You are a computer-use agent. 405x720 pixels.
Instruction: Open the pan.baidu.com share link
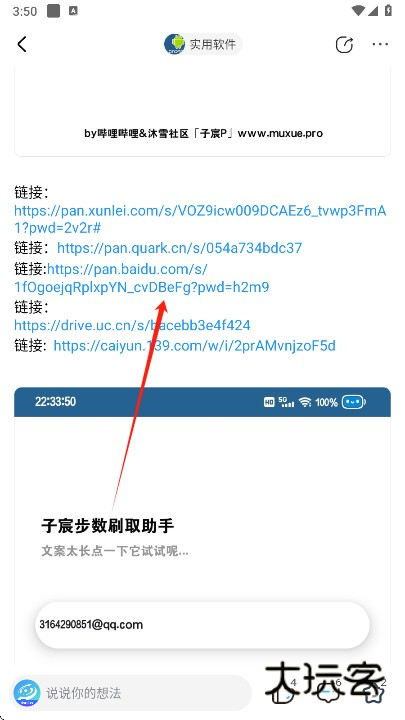[x=141, y=278]
